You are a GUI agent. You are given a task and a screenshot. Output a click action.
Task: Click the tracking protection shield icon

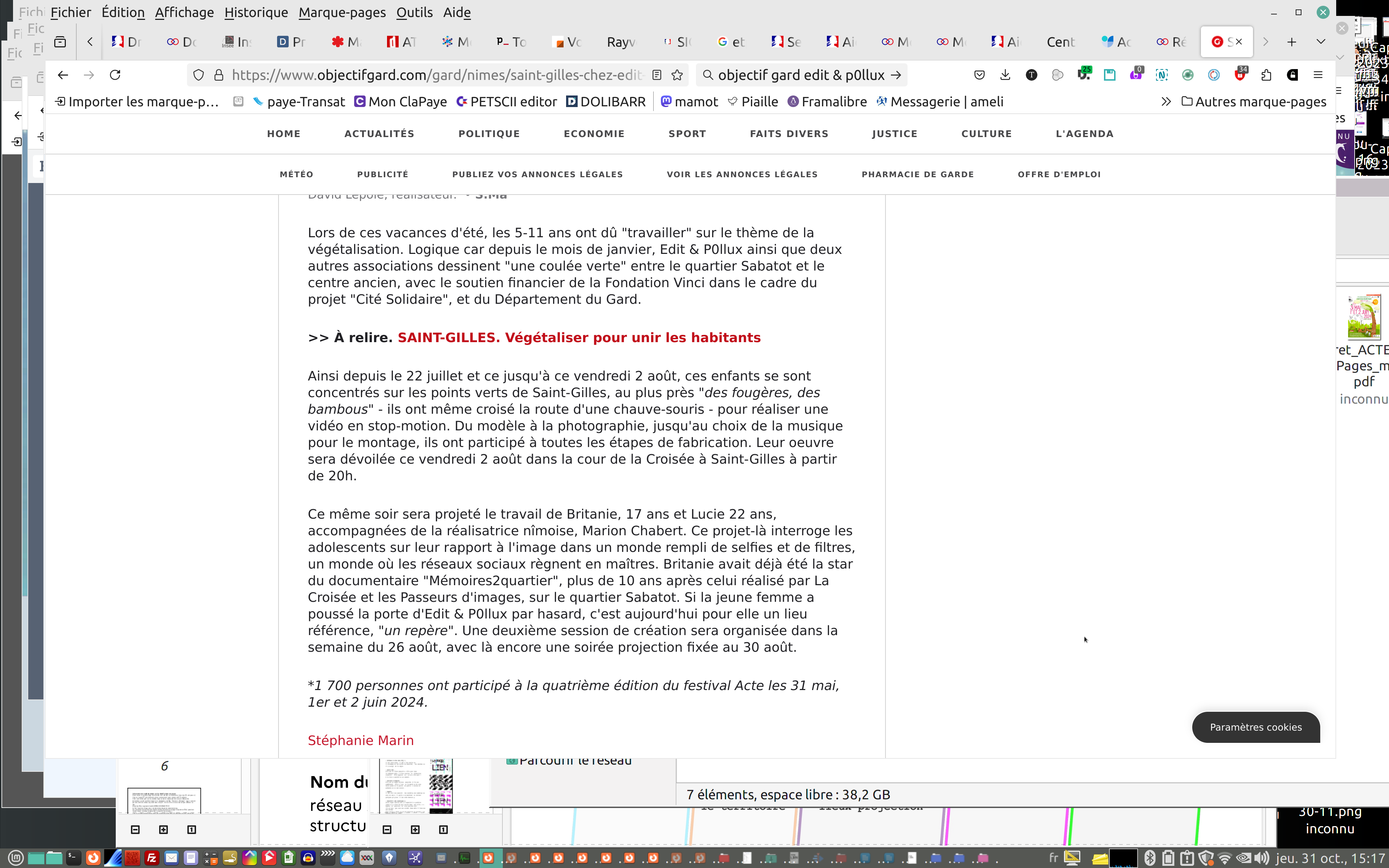click(x=199, y=75)
